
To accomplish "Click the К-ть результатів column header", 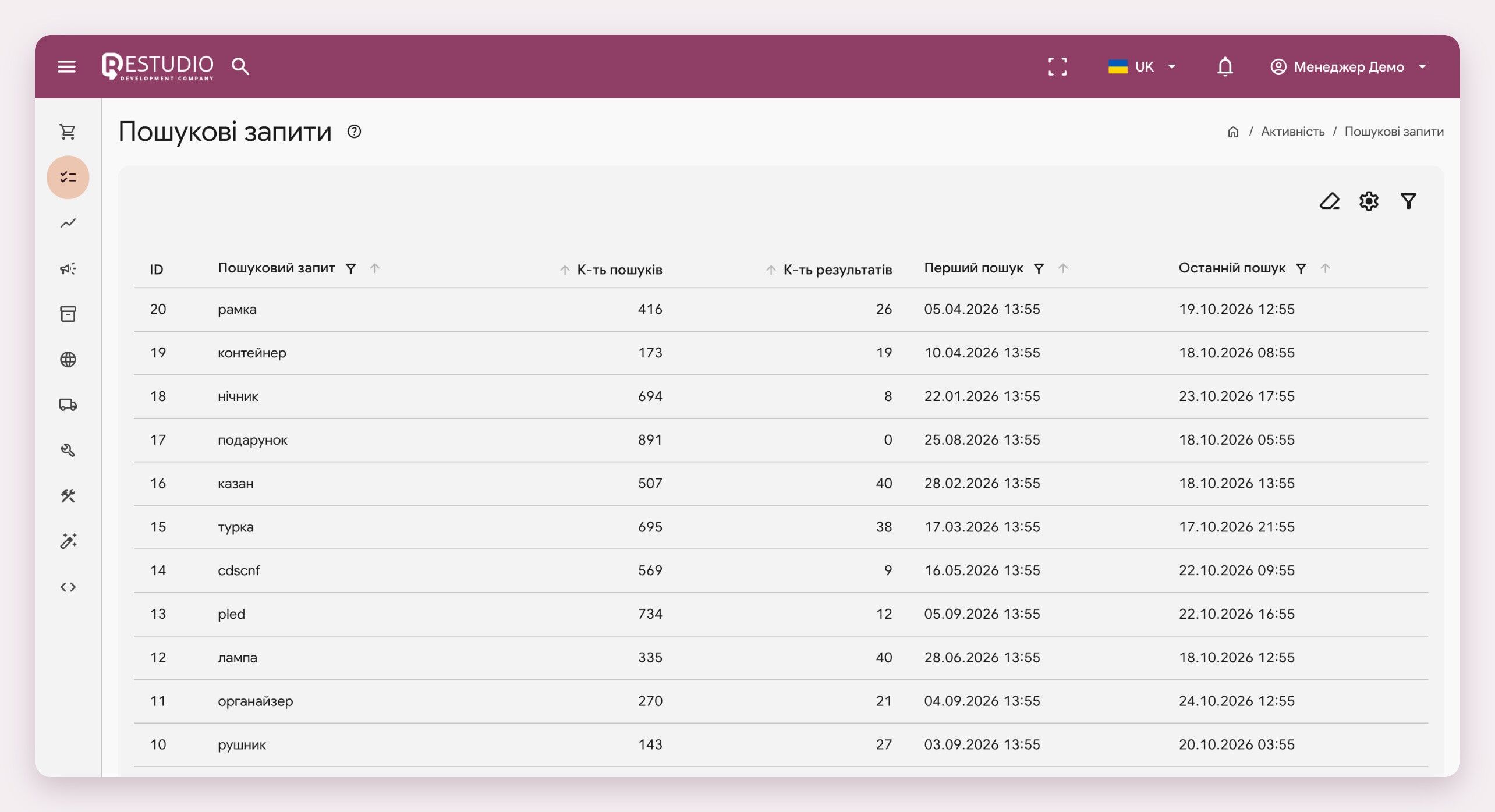I will pos(837,270).
